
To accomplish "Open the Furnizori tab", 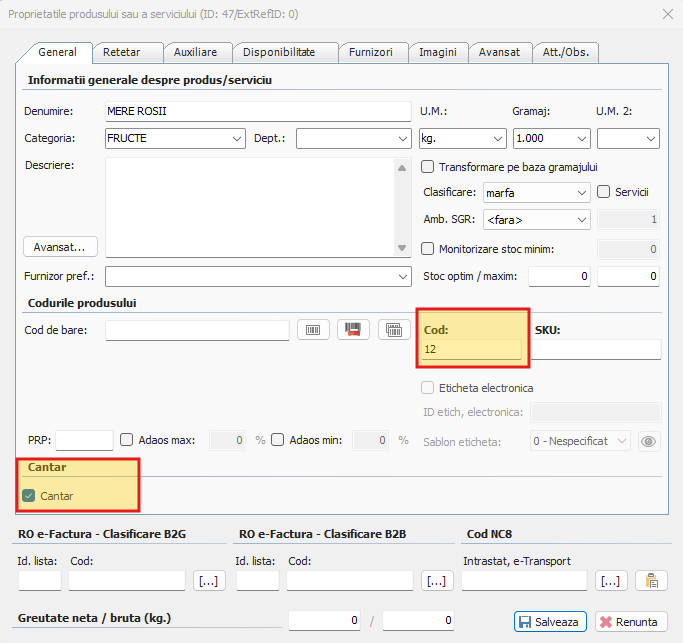I will tap(372, 52).
